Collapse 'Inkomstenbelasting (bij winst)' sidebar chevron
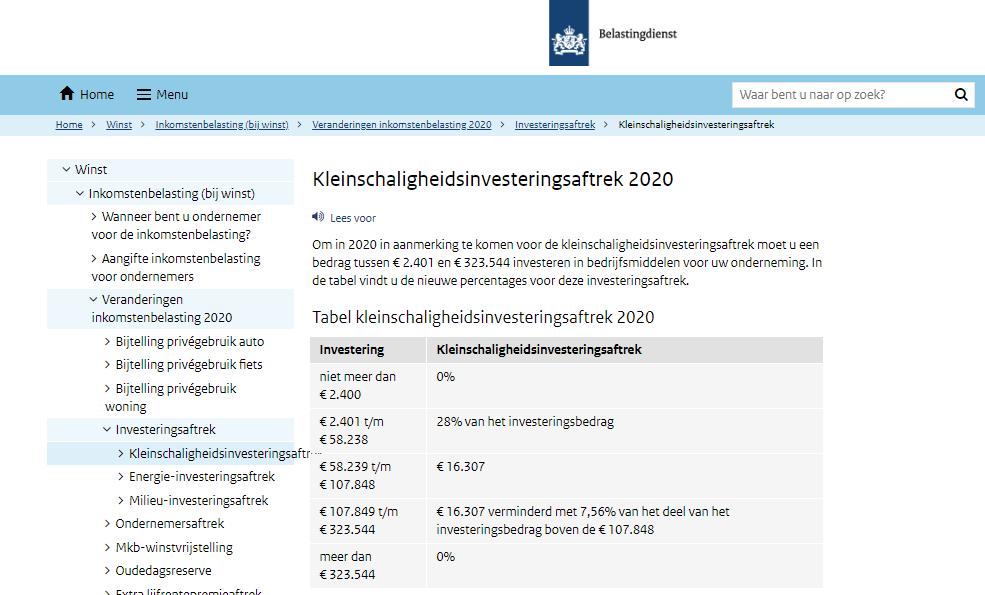The width and height of the screenshot is (985, 595). coord(80,194)
